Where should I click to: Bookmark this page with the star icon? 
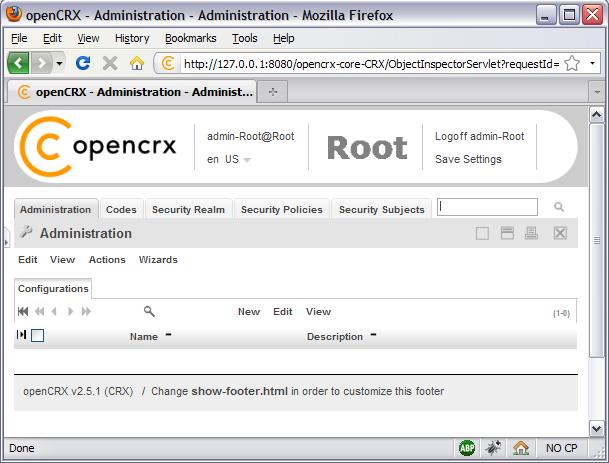[572, 63]
